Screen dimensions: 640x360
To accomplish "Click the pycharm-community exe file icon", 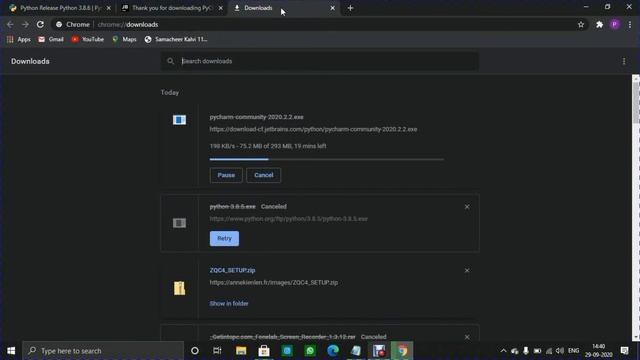I will point(179,120).
